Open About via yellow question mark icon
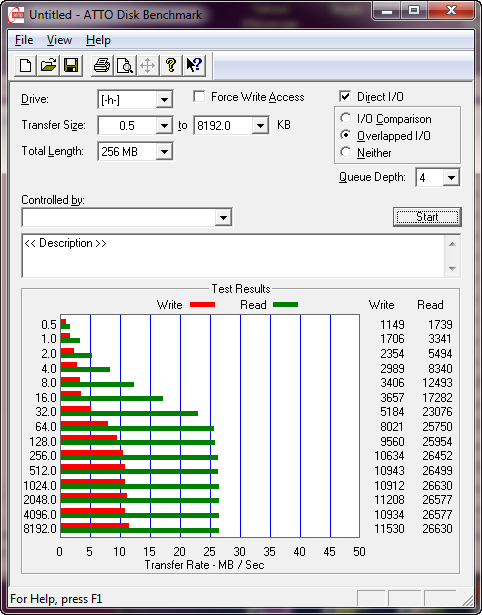Screen dimensions: 482x615 (171, 65)
